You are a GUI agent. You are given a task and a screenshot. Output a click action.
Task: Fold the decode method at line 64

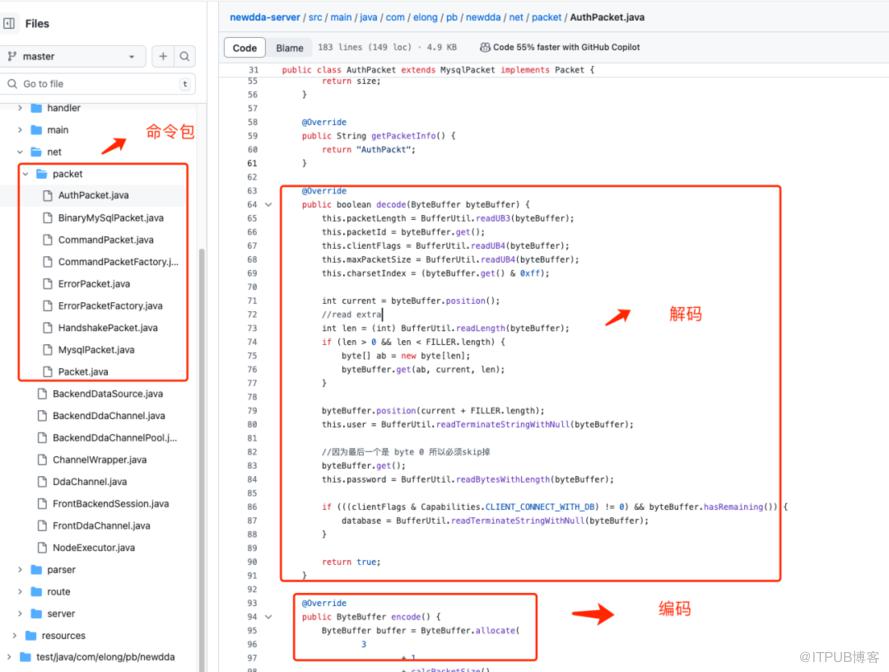[268, 204]
